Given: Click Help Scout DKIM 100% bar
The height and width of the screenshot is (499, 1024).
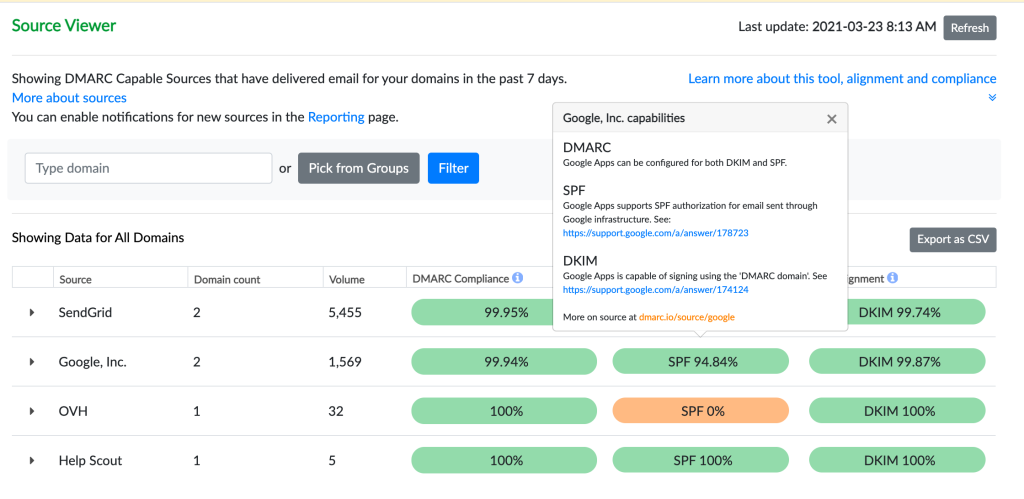Looking at the screenshot, I should [897, 460].
